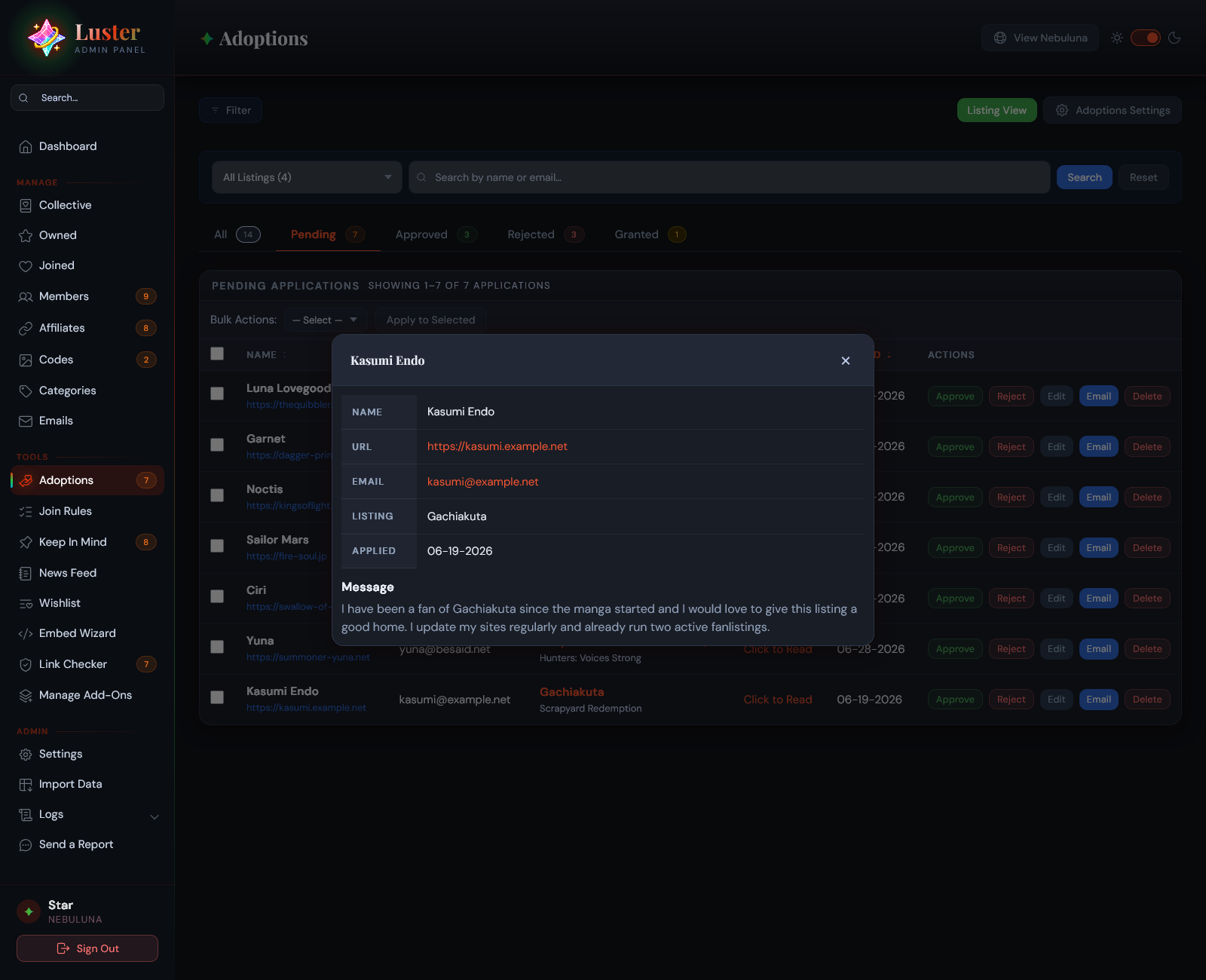Switch to the Rejected tab
The width and height of the screenshot is (1206, 980).
point(546,234)
